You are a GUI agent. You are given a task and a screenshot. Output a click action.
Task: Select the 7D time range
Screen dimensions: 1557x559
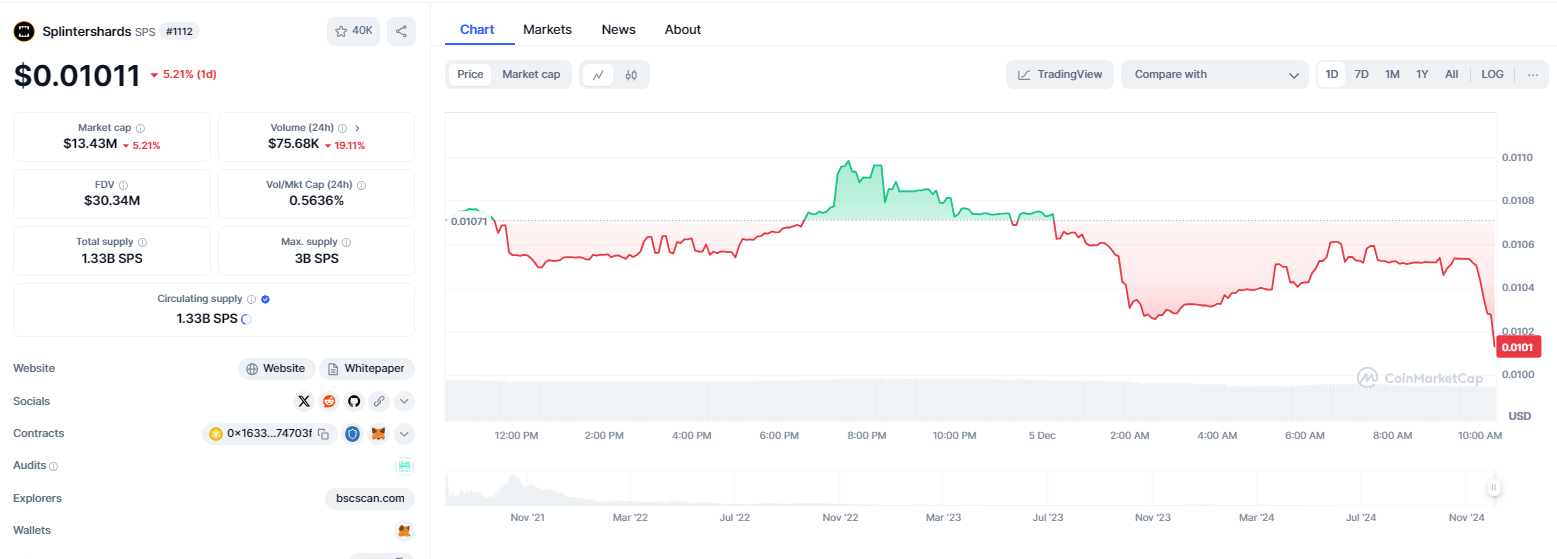point(1362,74)
